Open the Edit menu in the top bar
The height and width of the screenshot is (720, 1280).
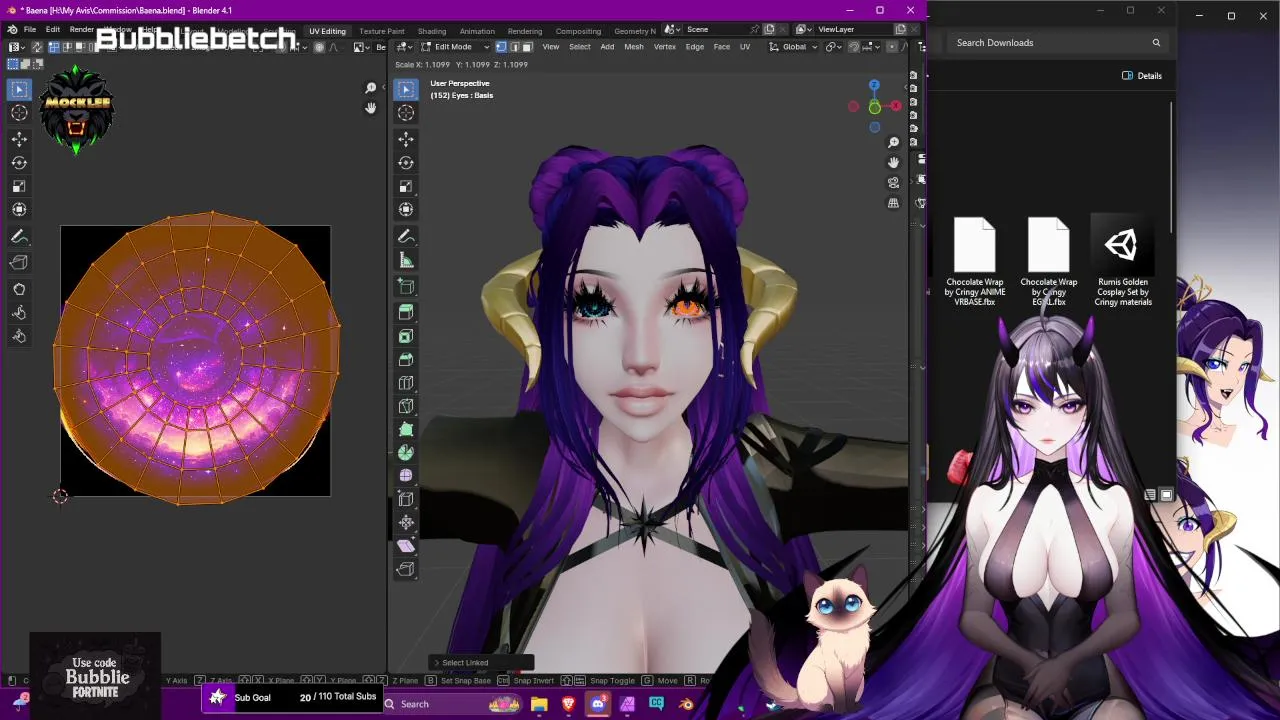(x=53, y=29)
